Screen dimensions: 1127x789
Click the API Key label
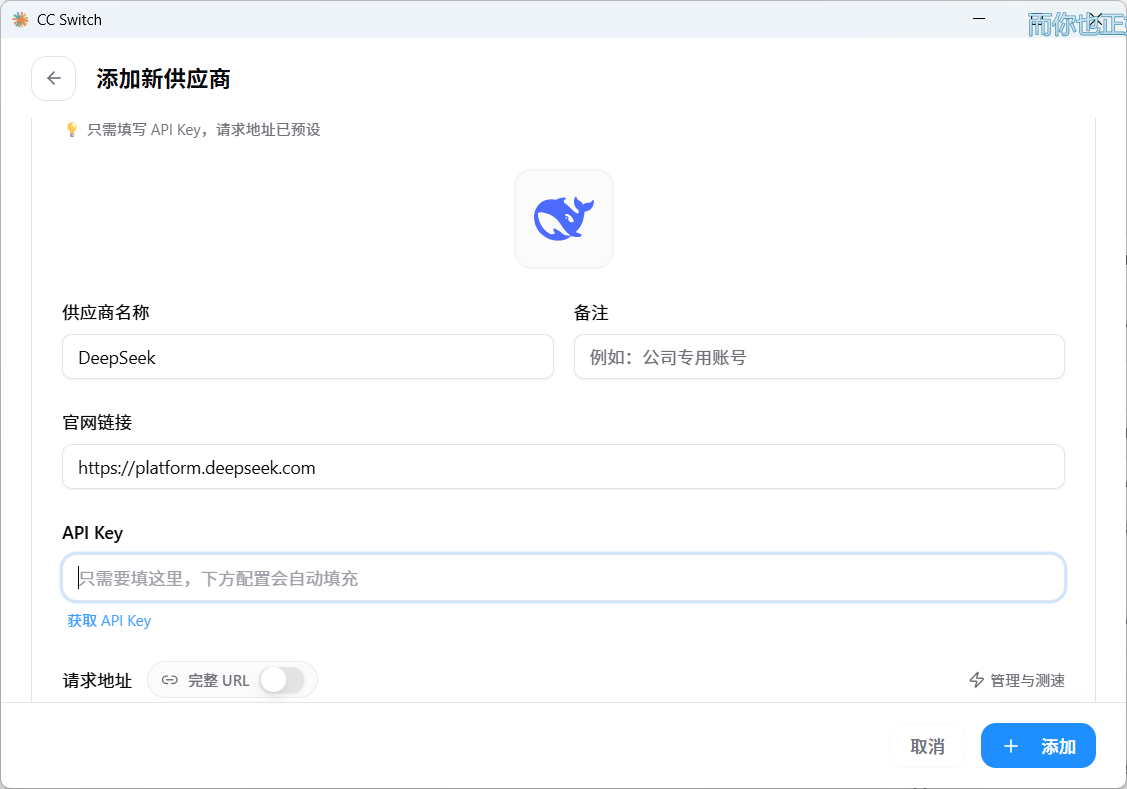(93, 533)
